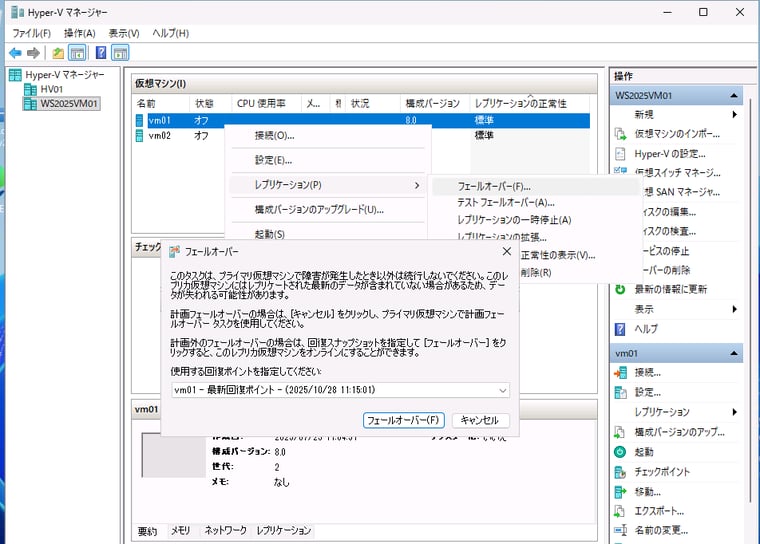Collapse the WS2025VM01 actions section

pyautogui.click(x=735, y=96)
